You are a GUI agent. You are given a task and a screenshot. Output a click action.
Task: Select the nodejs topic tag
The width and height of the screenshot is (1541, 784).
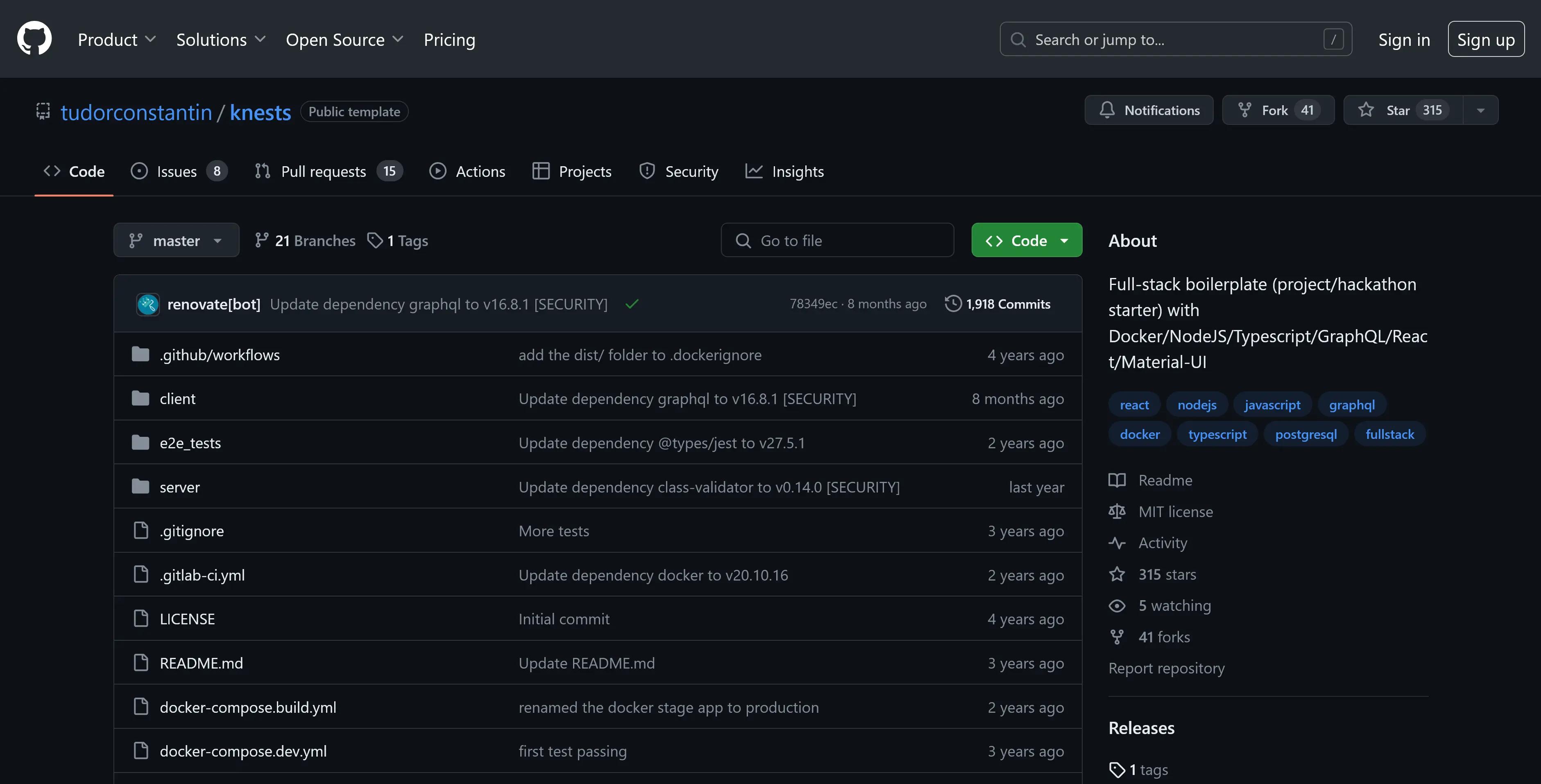tap(1197, 405)
